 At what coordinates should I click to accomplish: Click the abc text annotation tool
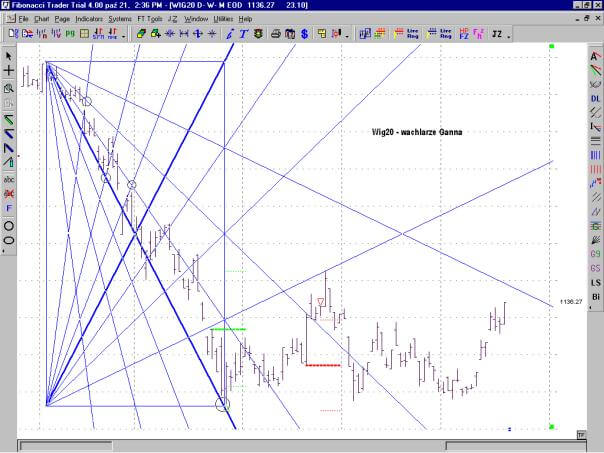pos(9,179)
